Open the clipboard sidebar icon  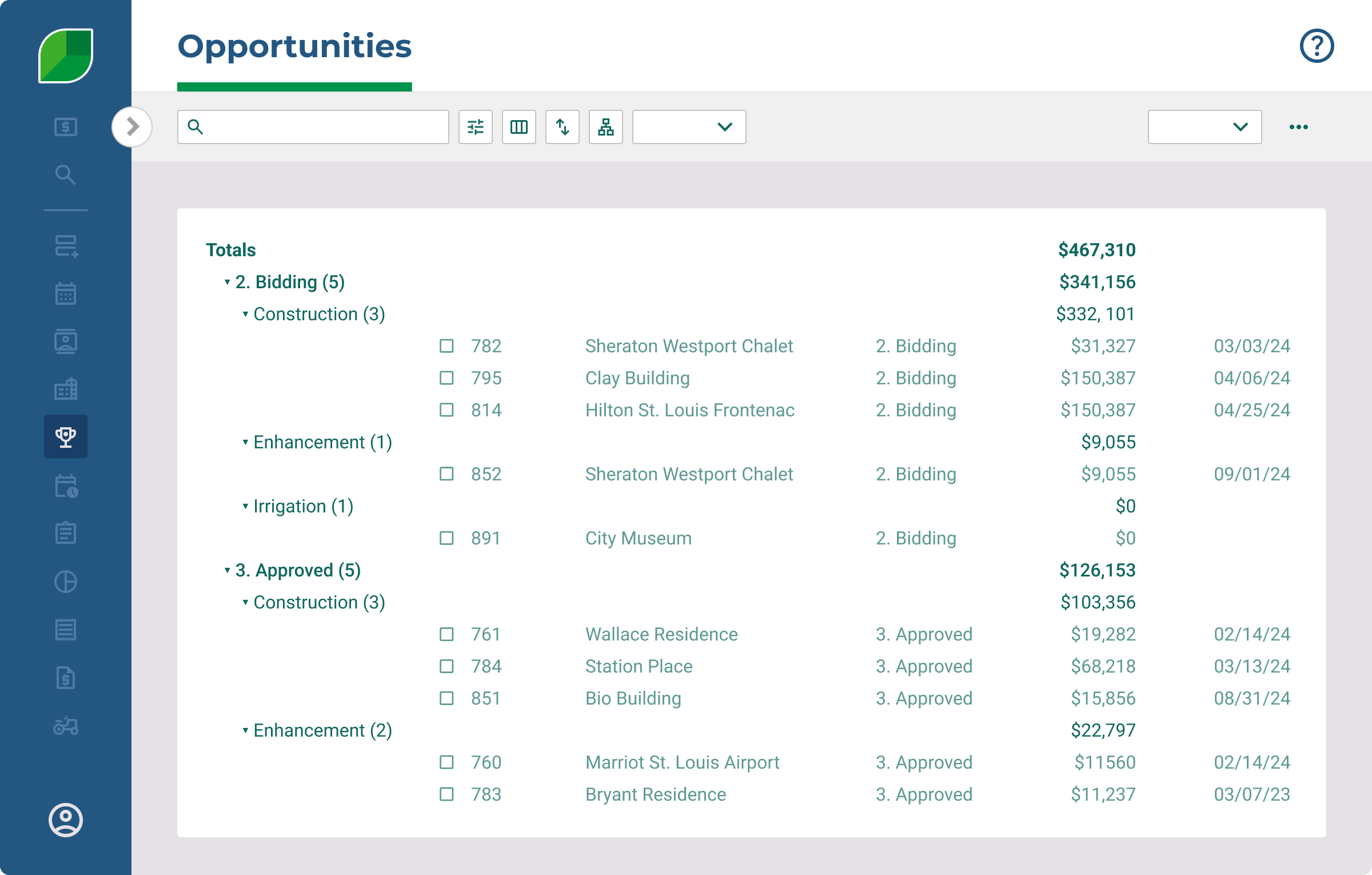[66, 532]
